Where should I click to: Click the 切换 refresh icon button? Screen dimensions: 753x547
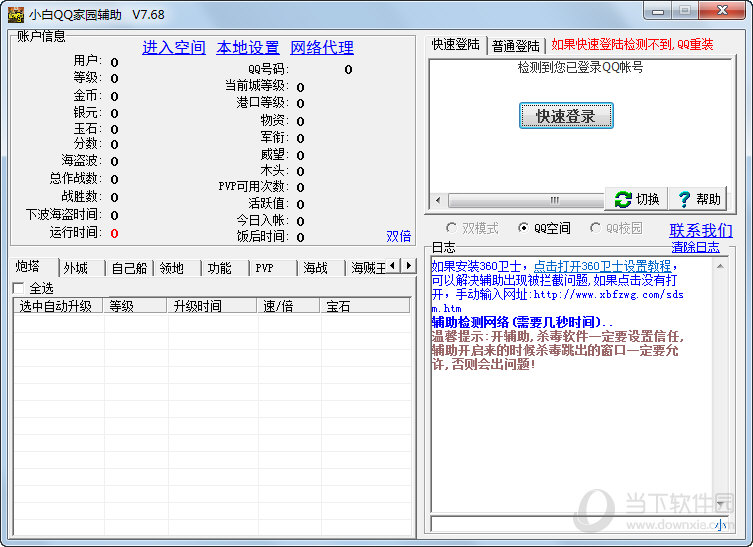(x=636, y=199)
